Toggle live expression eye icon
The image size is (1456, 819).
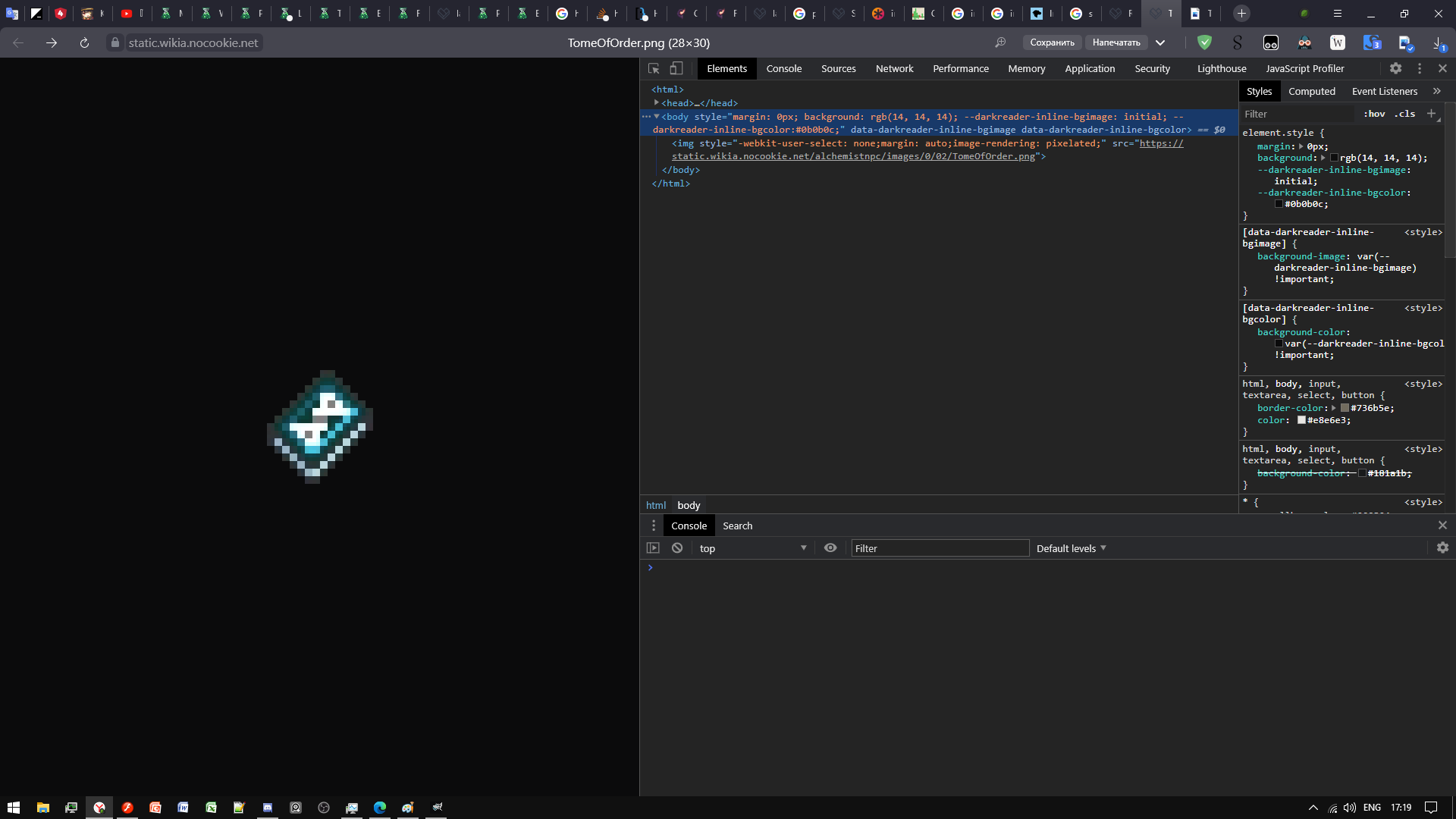click(x=830, y=548)
